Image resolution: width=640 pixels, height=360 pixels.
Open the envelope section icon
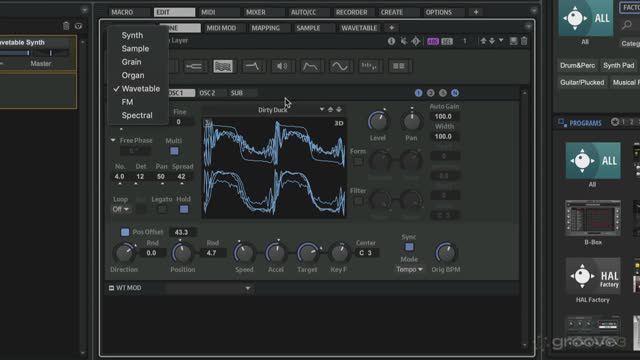[x=311, y=66]
